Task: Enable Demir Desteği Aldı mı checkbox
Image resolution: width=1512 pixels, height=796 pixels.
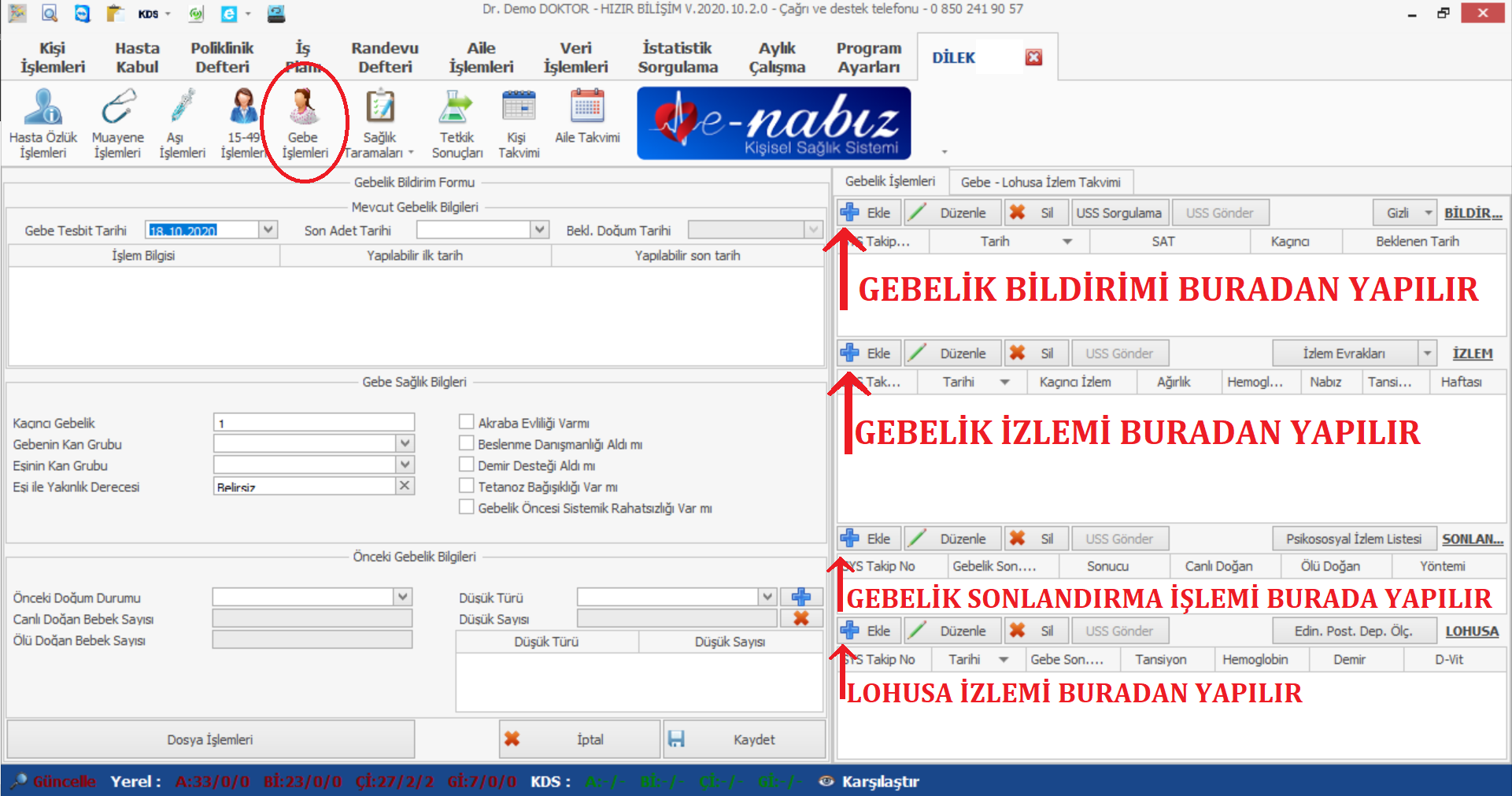Action: point(467,465)
